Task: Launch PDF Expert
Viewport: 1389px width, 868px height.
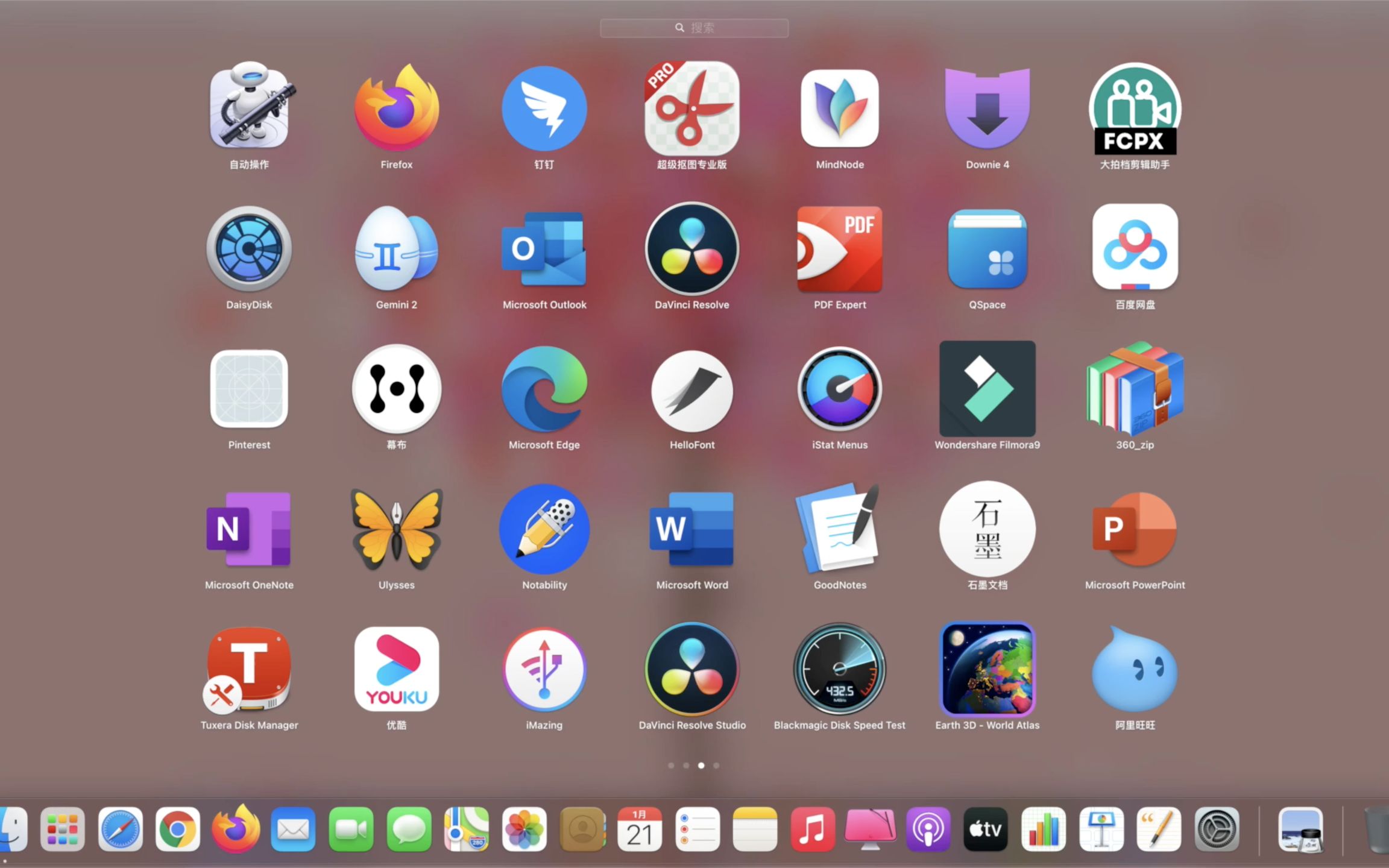Action: pos(840,248)
